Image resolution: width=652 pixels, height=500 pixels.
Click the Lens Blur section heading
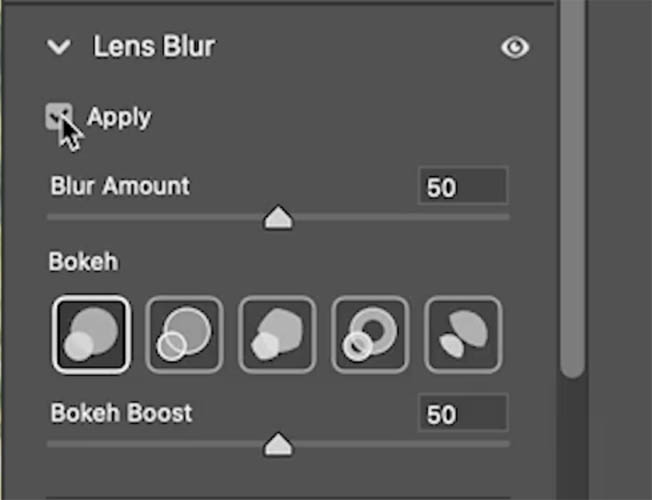[154, 46]
